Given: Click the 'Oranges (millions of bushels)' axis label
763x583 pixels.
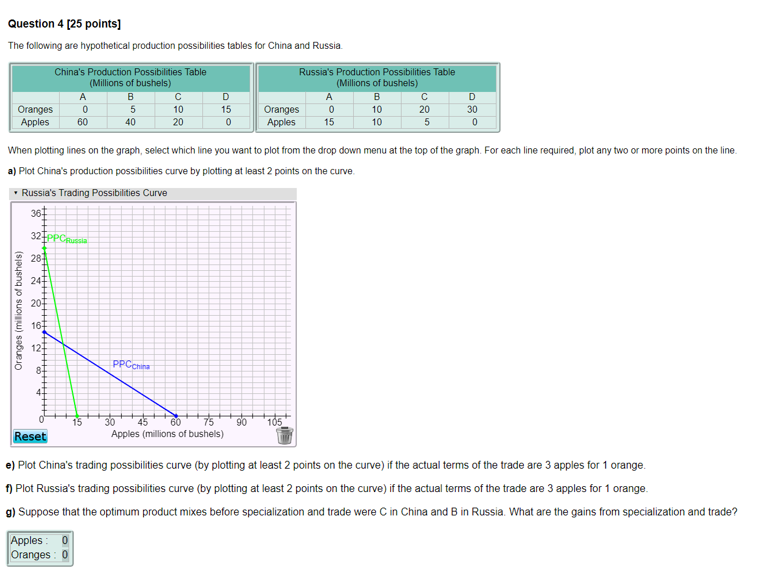Looking at the screenshot, I should point(18,310).
